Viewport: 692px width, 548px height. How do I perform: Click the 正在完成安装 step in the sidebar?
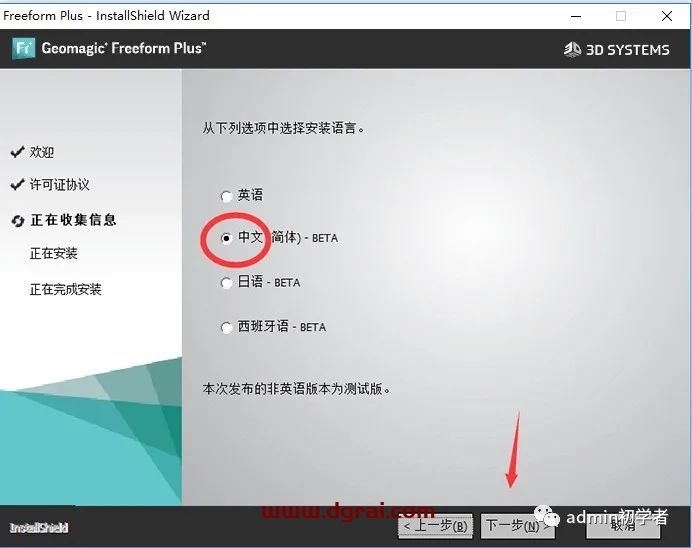(66, 290)
